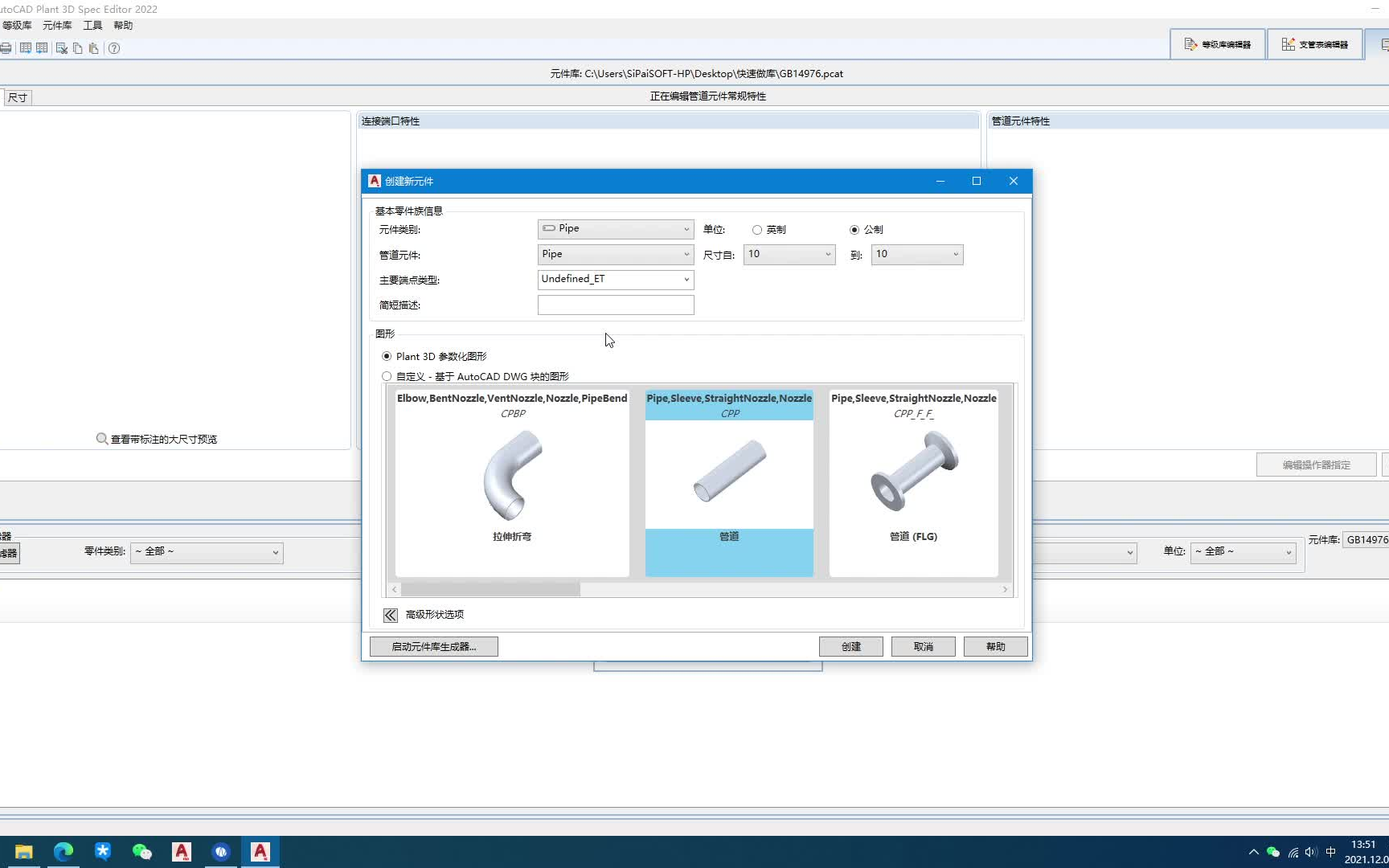Select the 英制 imperial unit radio button
1389x868 pixels.
pos(757,230)
